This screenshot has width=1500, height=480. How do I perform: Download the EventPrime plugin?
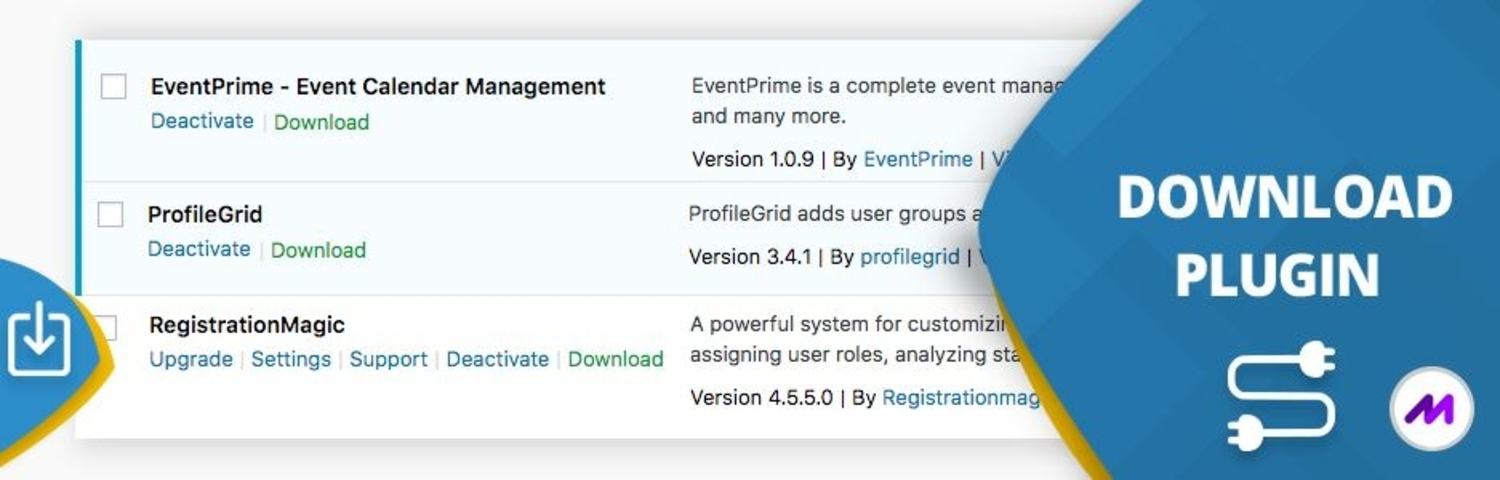tap(321, 122)
